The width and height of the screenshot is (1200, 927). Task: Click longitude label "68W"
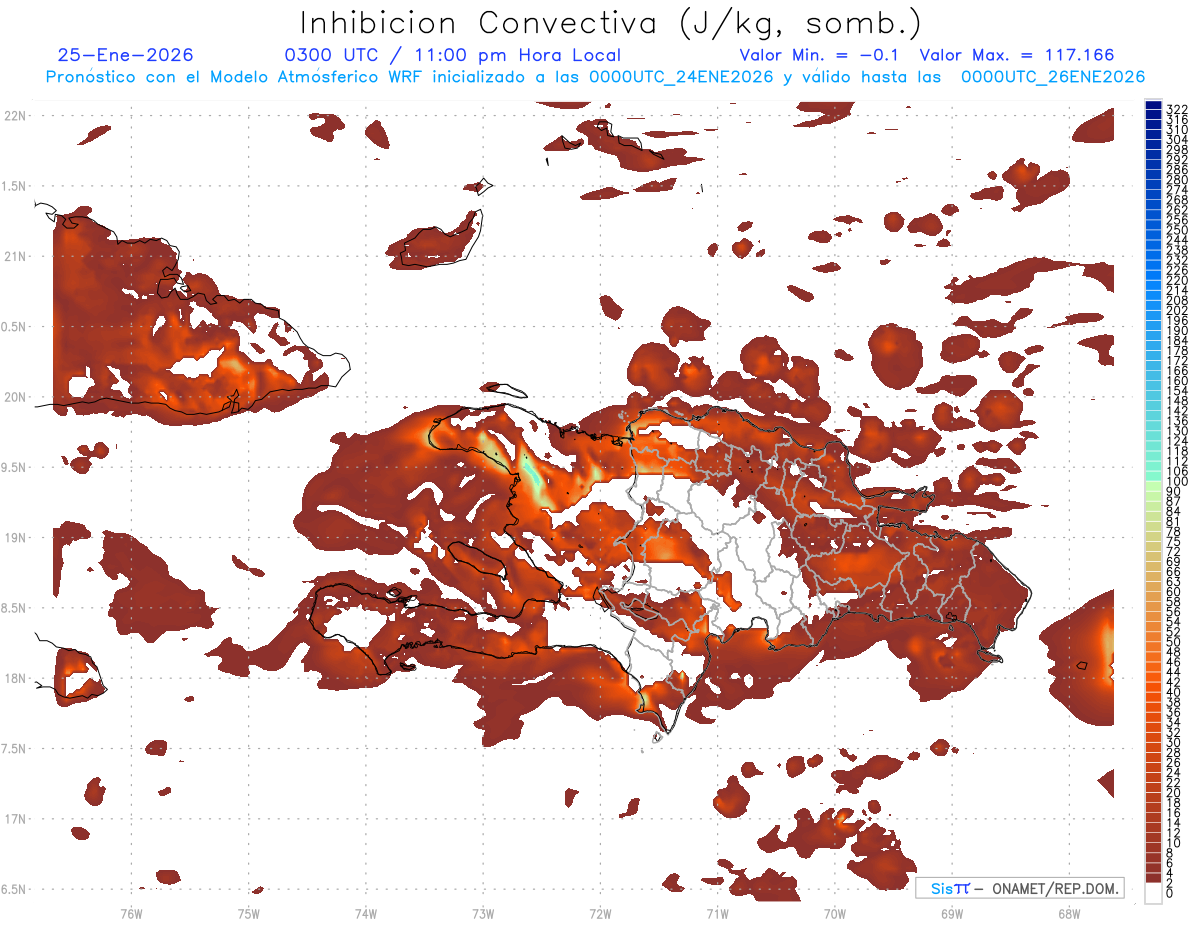(1069, 913)
